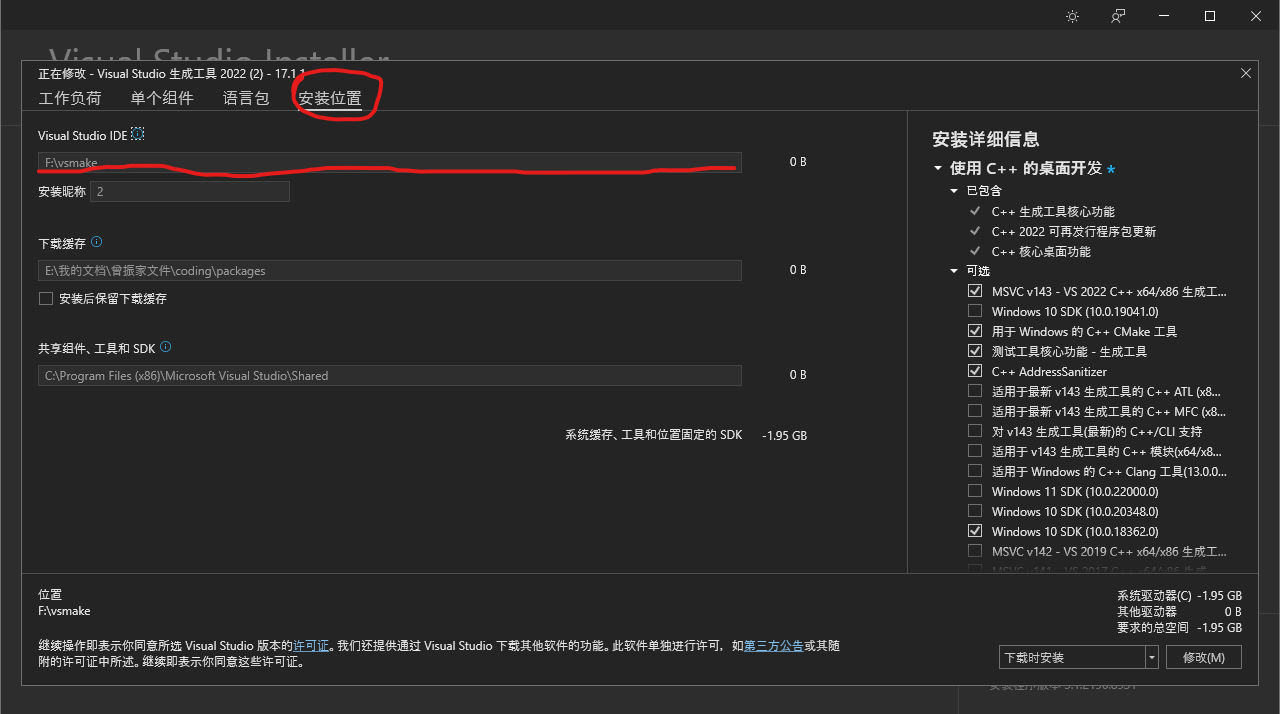Collapse the 可选 group
The image size is (1280, 714).
(954, 271)
